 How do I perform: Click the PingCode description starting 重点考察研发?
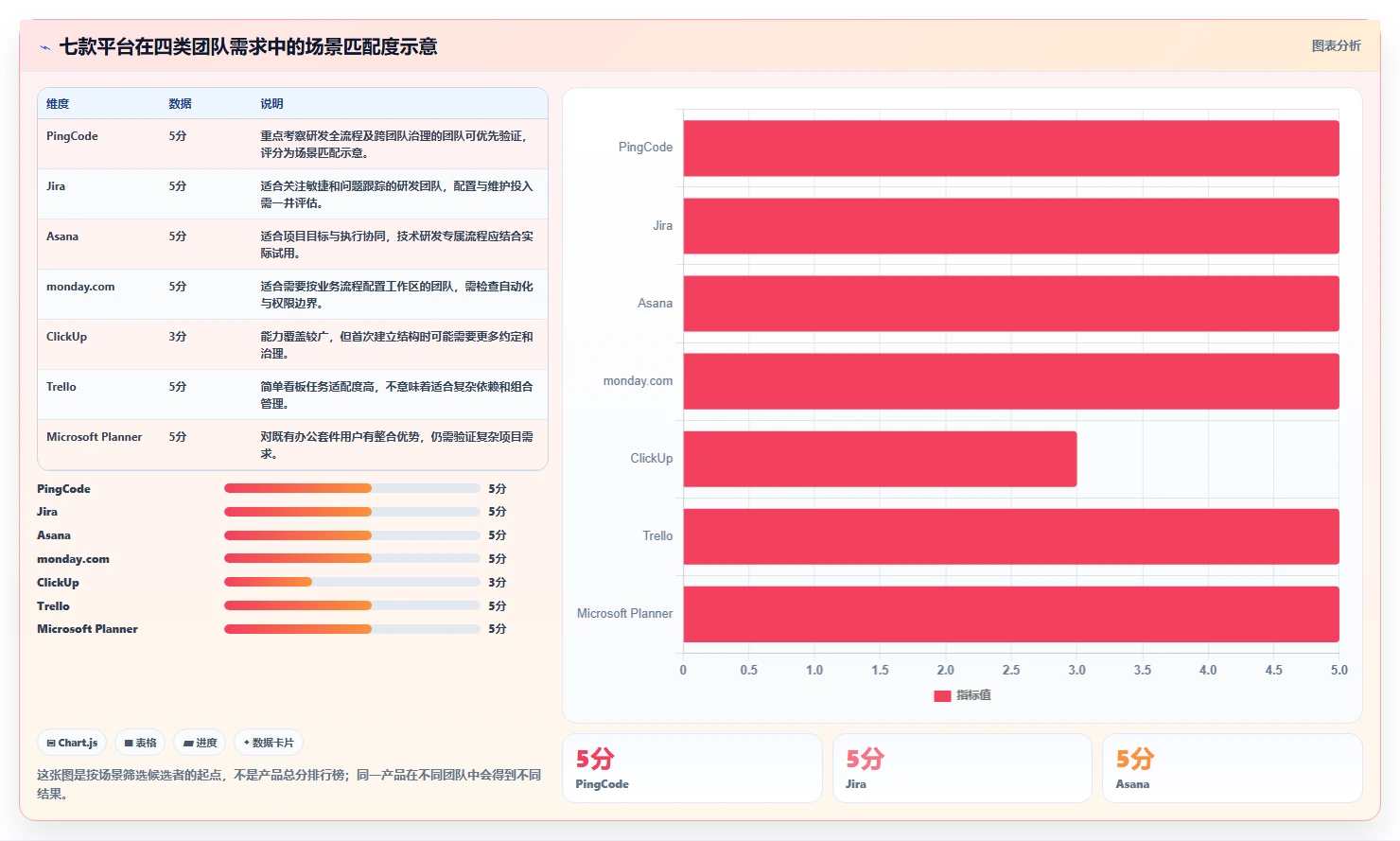coord(394,145)
